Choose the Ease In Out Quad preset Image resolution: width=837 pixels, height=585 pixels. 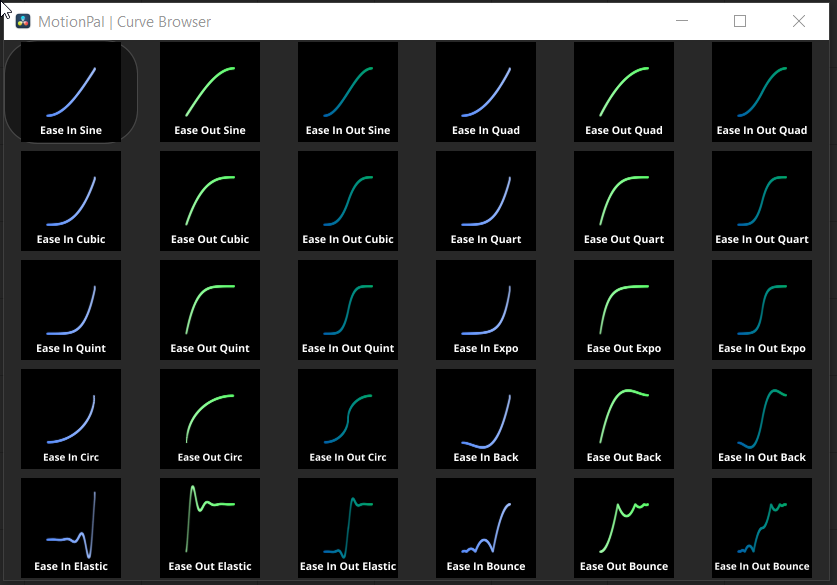(x=762, y=92)
